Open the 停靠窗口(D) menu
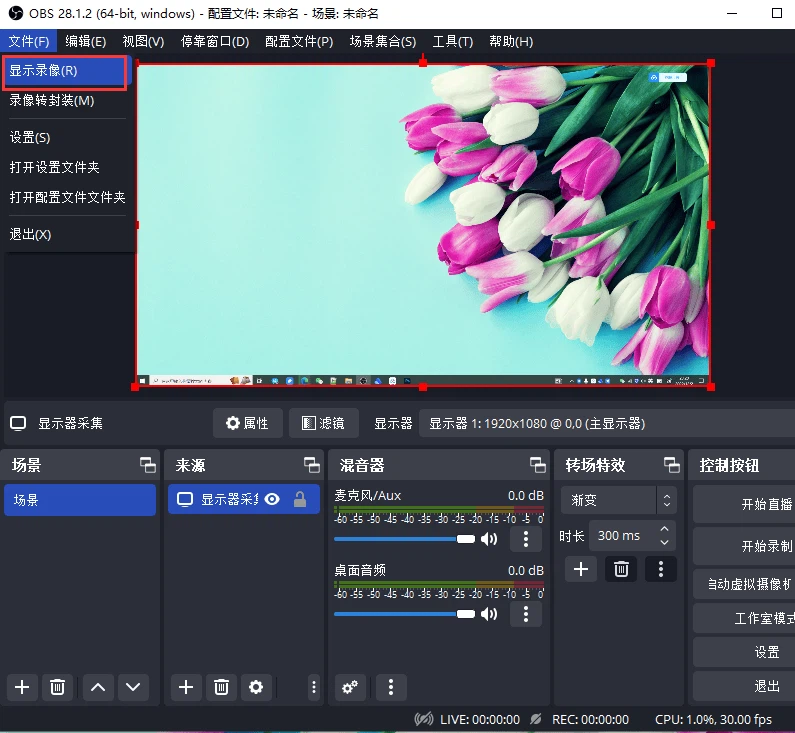The height and width of the screenshot is (733, 795). click(x=215, y=42)
